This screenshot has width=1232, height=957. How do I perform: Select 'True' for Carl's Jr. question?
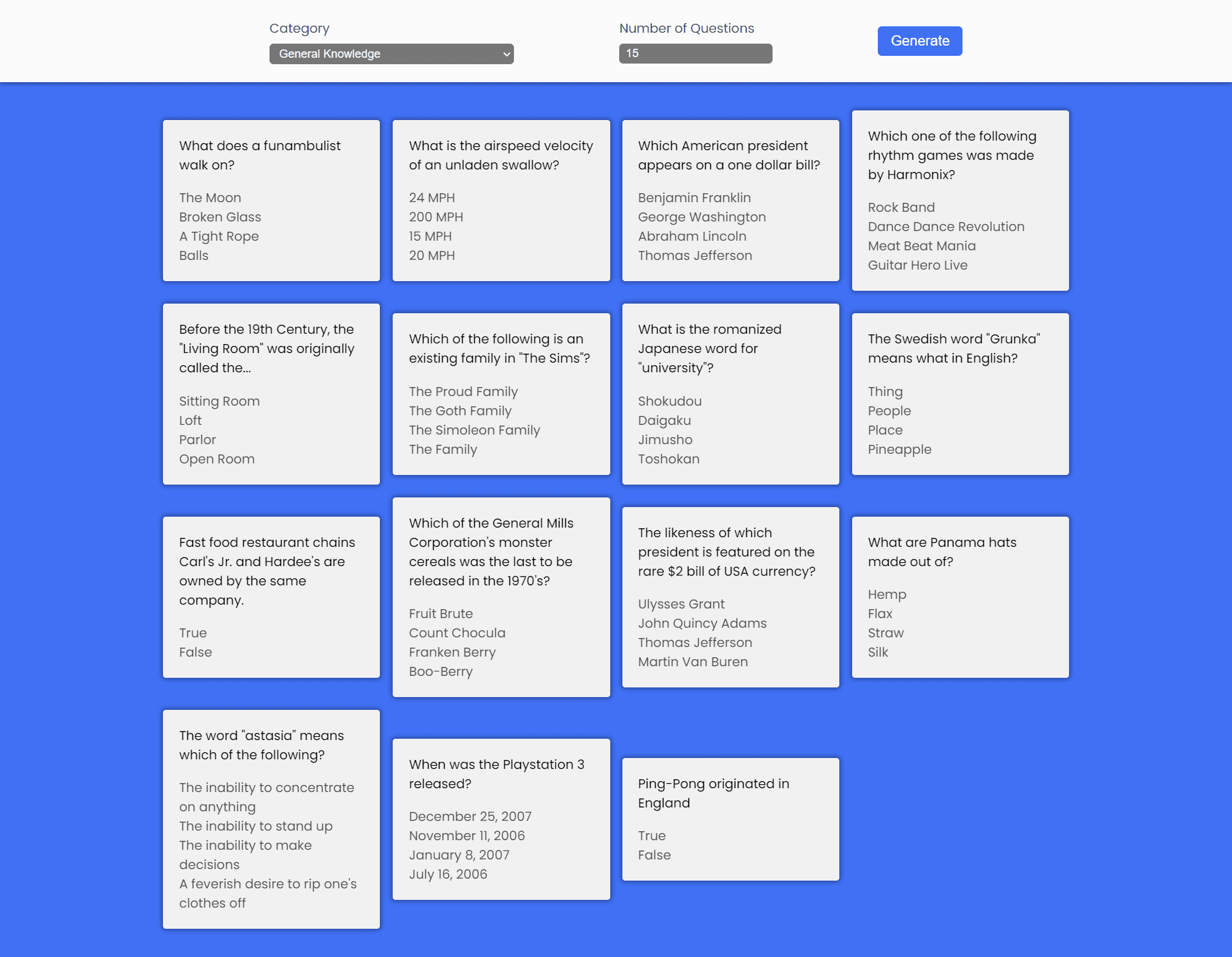[192, 632]
